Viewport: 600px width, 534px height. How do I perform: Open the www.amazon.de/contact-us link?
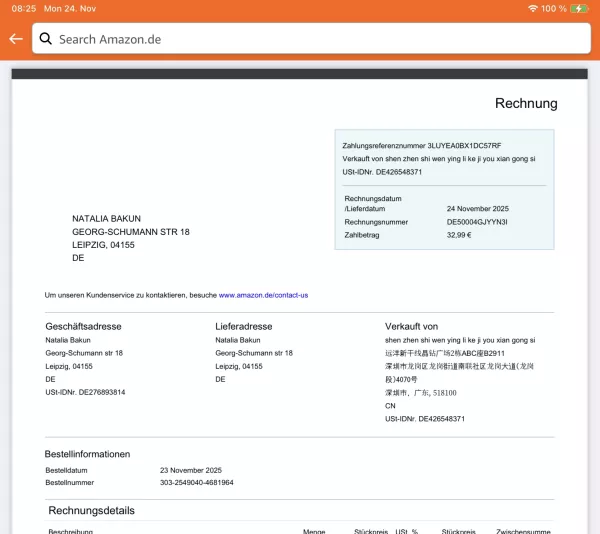point(263,295)
